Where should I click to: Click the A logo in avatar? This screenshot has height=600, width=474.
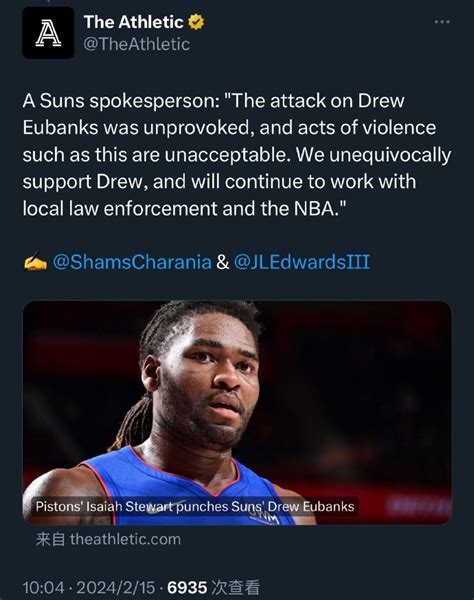[x=48, y=34]
